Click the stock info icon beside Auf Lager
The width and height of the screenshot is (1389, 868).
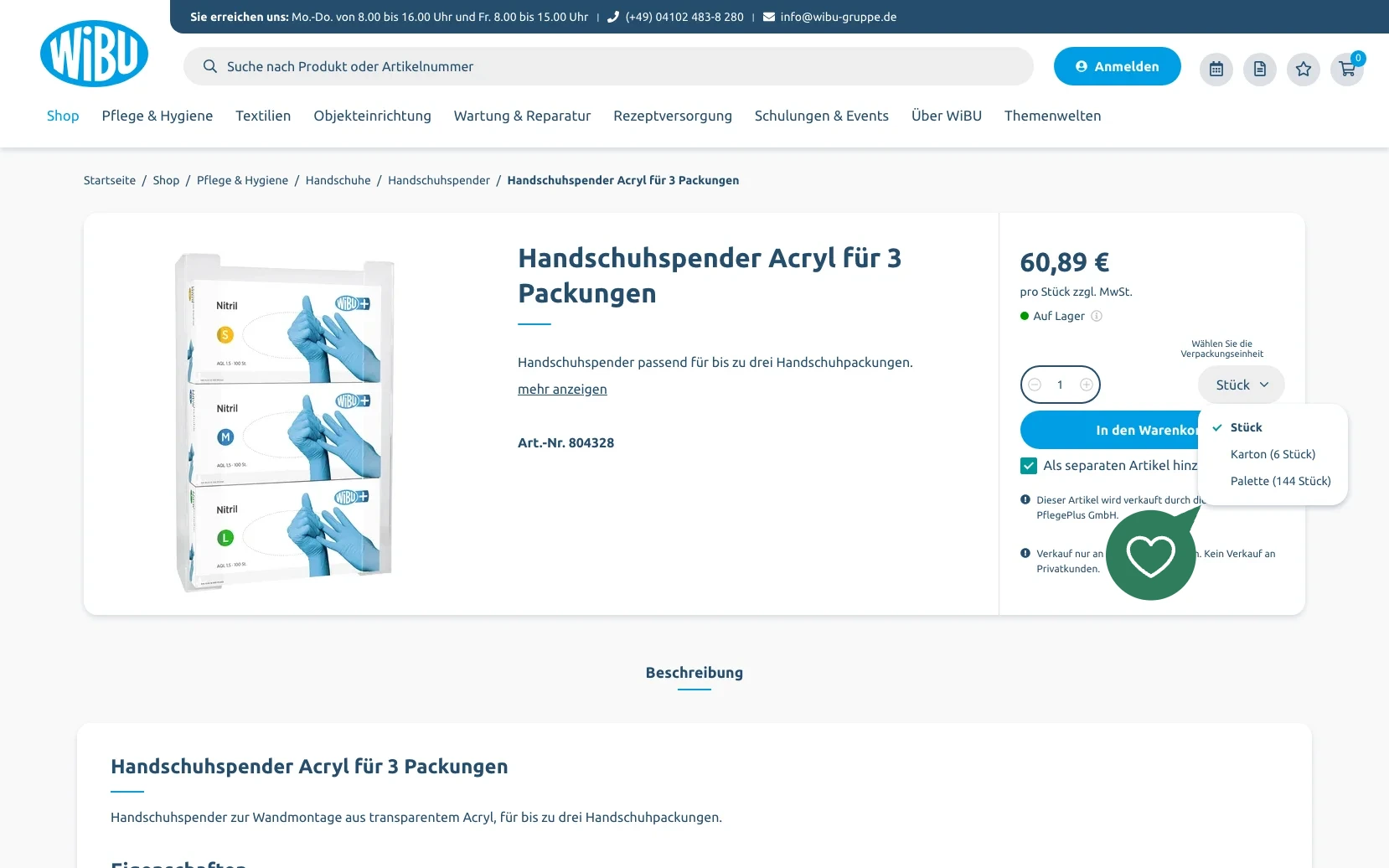(x=1097, y=316)
